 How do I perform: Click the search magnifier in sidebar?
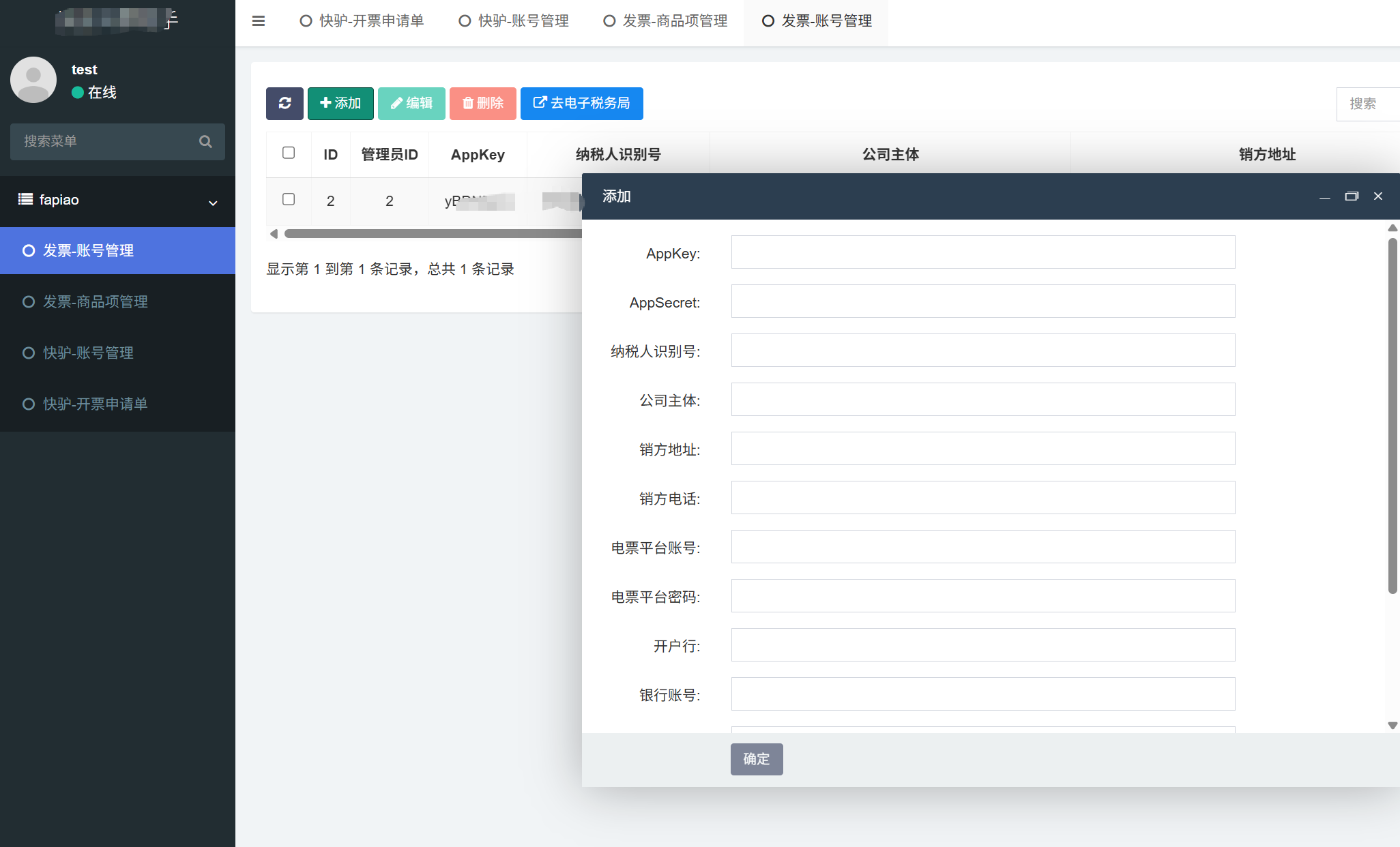(x=205, y=142)
